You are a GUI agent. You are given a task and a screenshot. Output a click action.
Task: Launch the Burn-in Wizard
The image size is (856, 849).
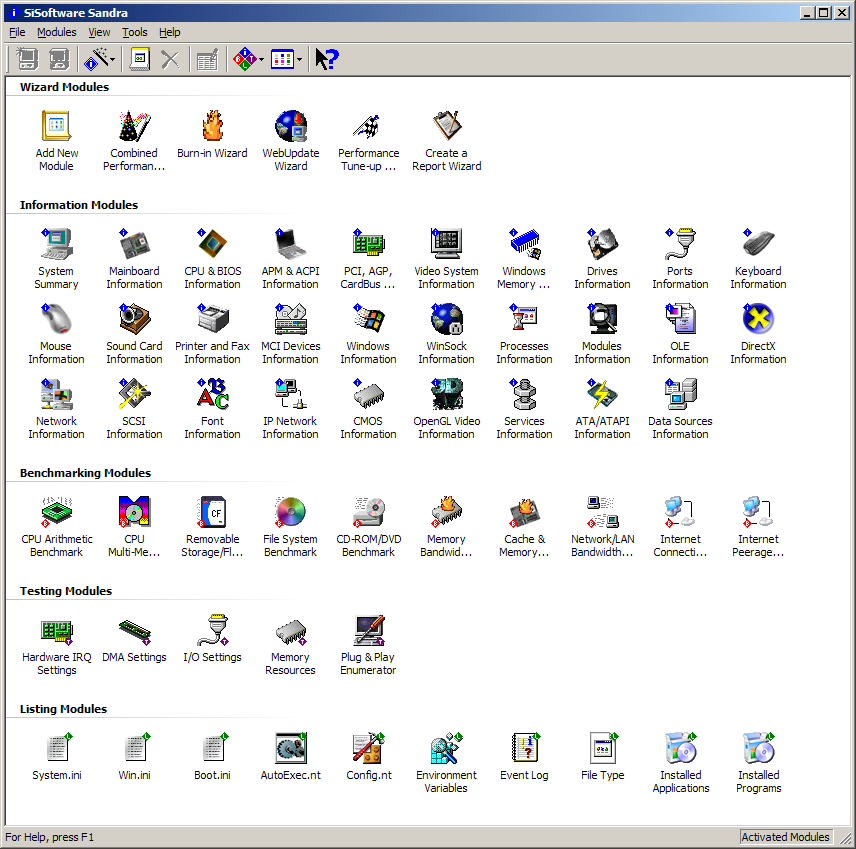coord(212,134)
